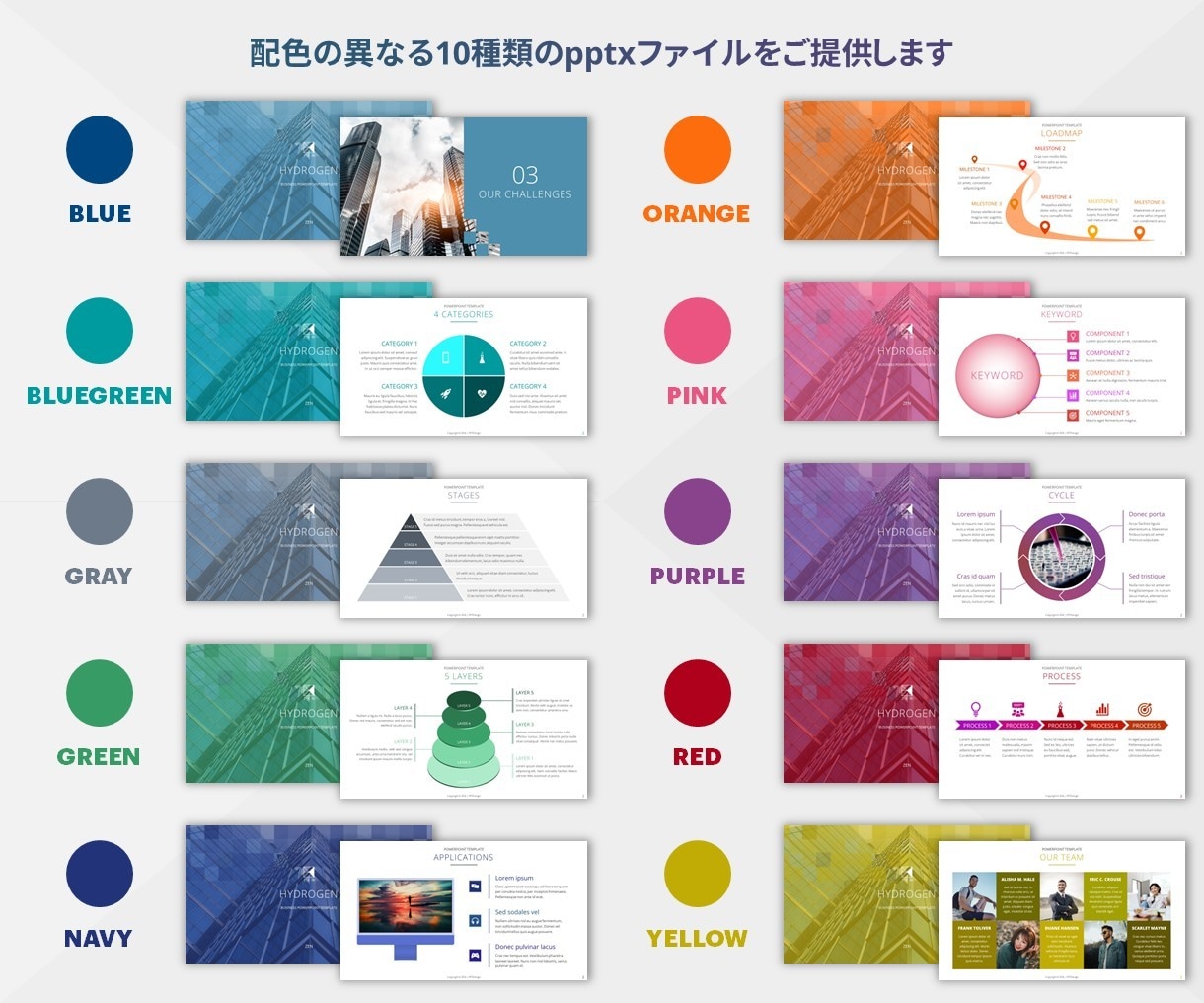Viewport: 1204px width, 1003px height.
Task: Pick the green color swatch
Action: pyautogui.click(x=100, y=693)
